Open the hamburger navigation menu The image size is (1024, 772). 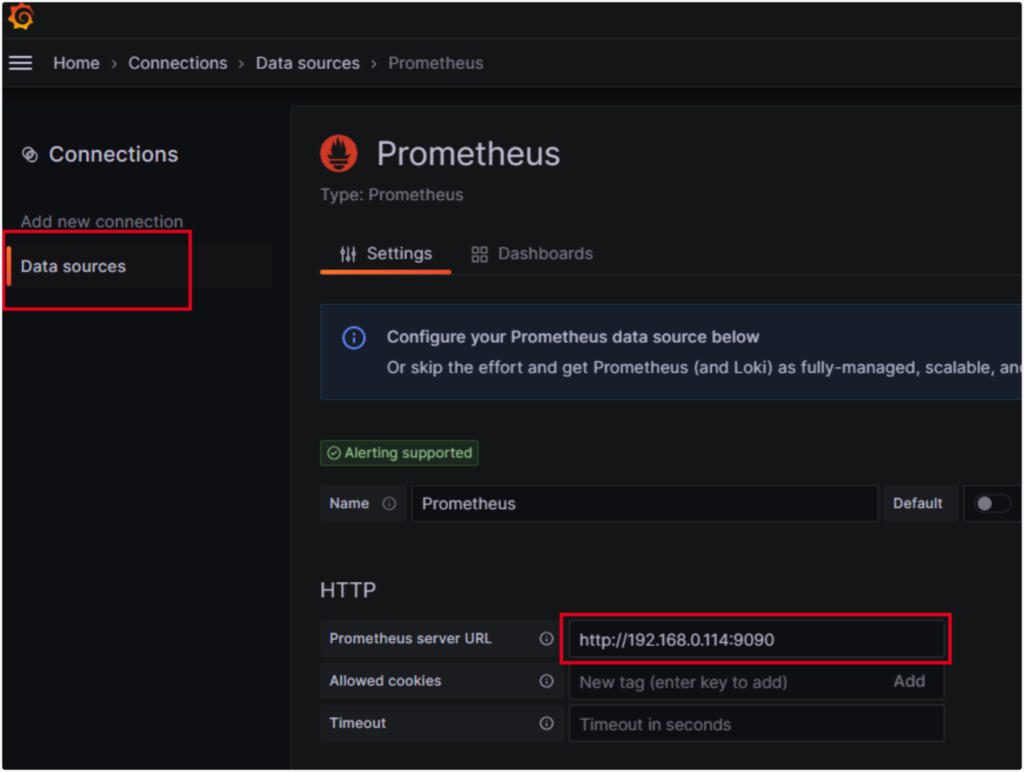[21, 63]
